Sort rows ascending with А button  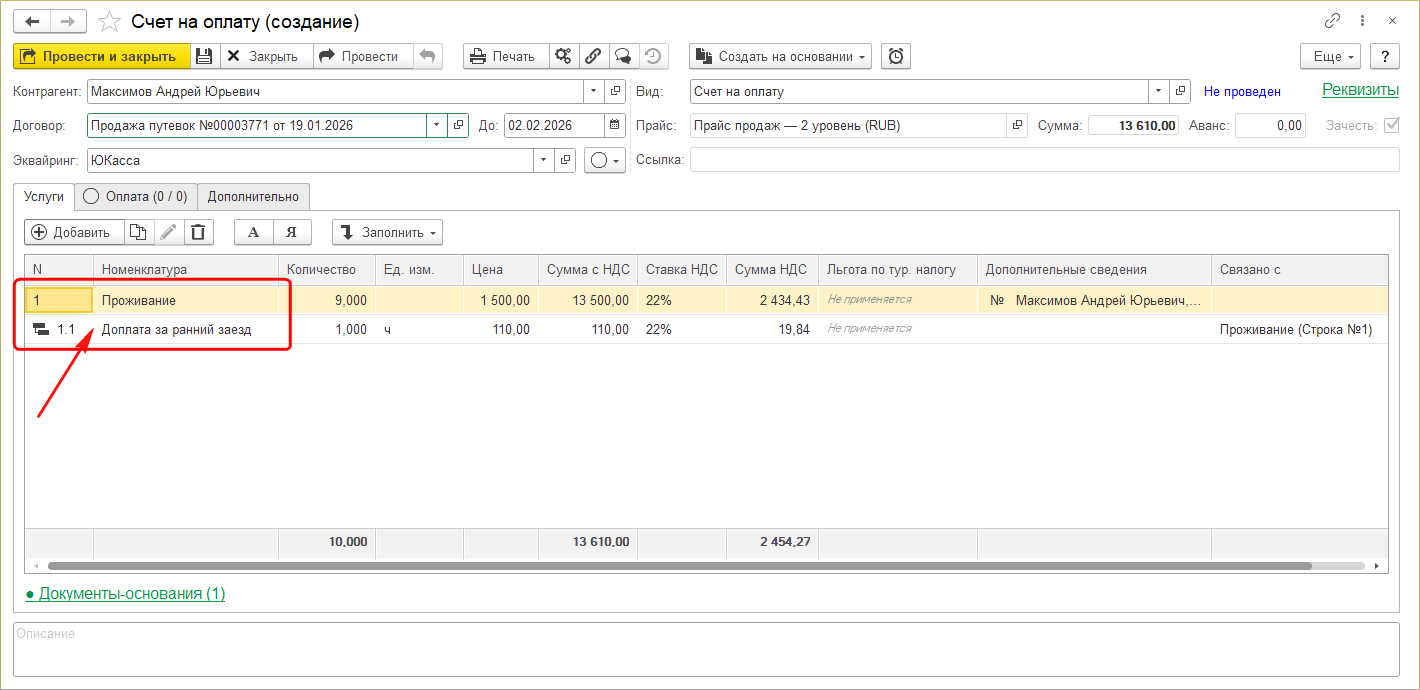[253, 232]
